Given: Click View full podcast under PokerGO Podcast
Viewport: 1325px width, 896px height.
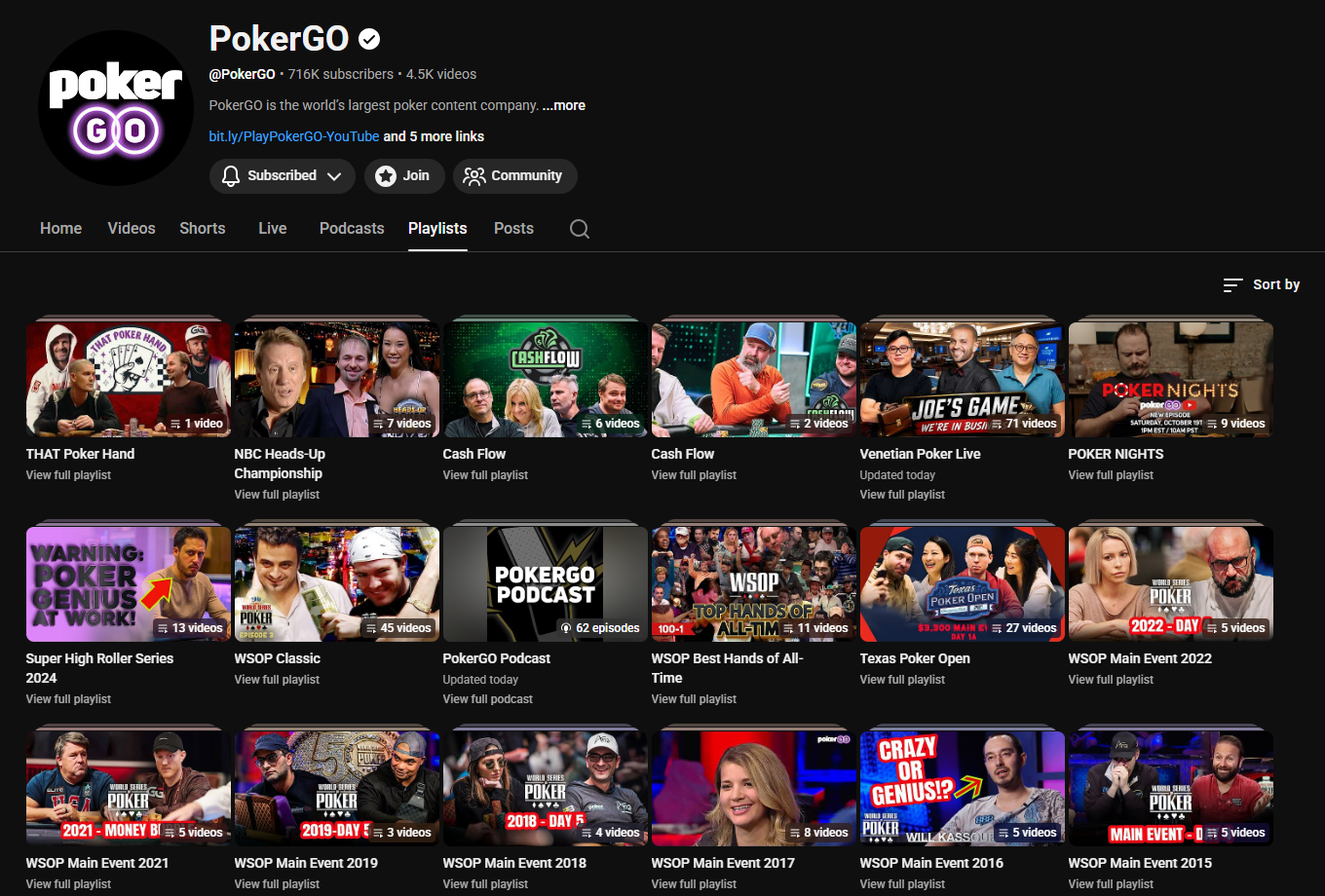Looking at the screenshot, I should pyautogui.click(x=487, y=699).
